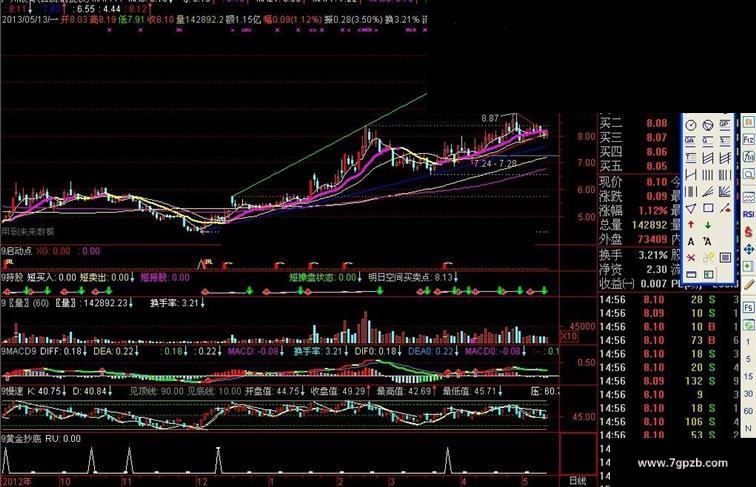Screen dimensions: 756x487
Task: Click the 9持股 indicator title
Action: [x=12, y=277]
